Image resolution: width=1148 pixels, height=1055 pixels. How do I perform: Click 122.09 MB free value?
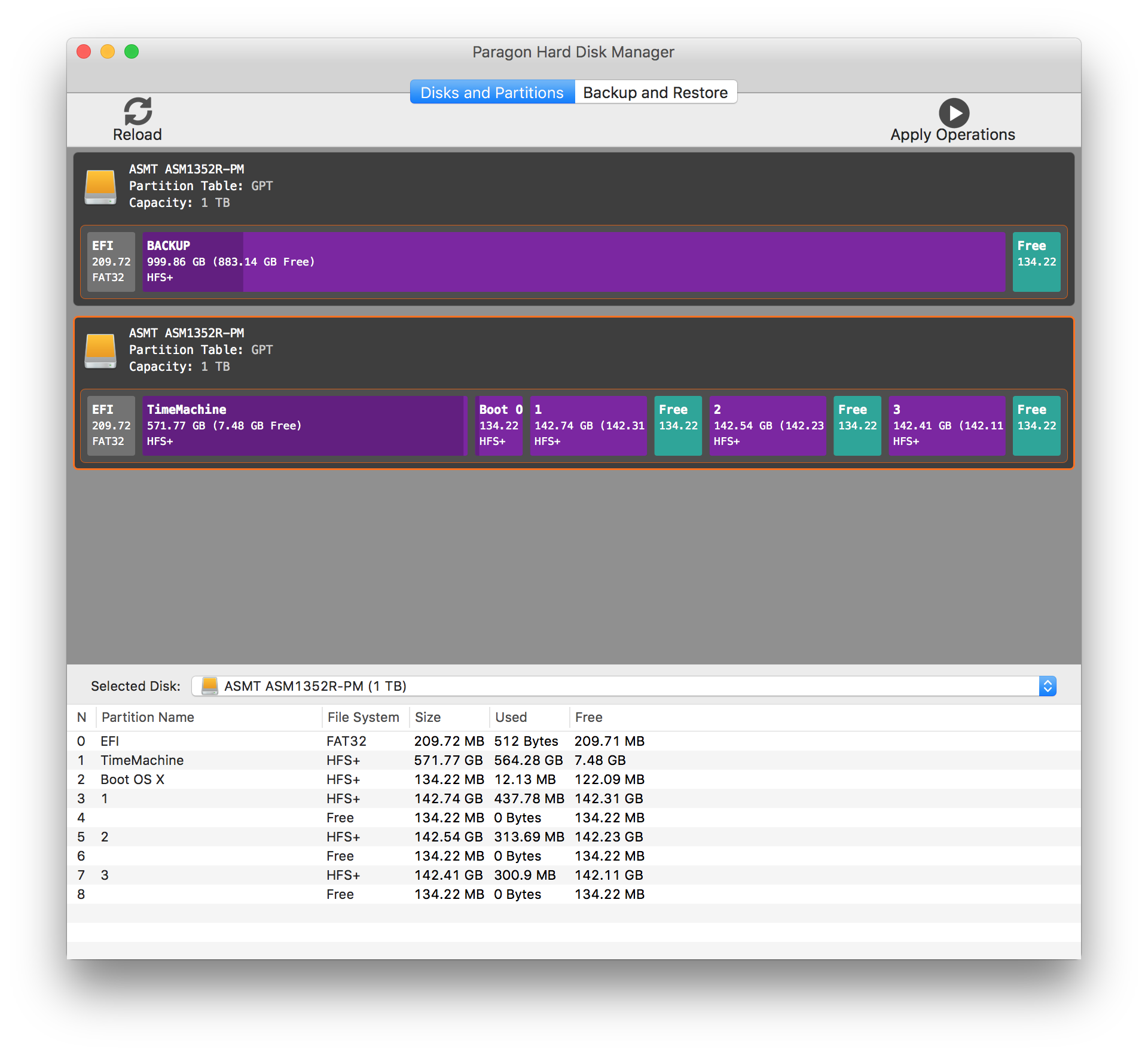[609, 779]
